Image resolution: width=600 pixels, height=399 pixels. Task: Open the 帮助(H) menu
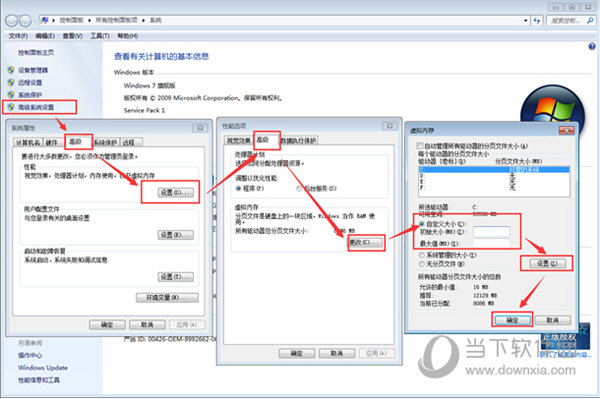tap(127, 36)
